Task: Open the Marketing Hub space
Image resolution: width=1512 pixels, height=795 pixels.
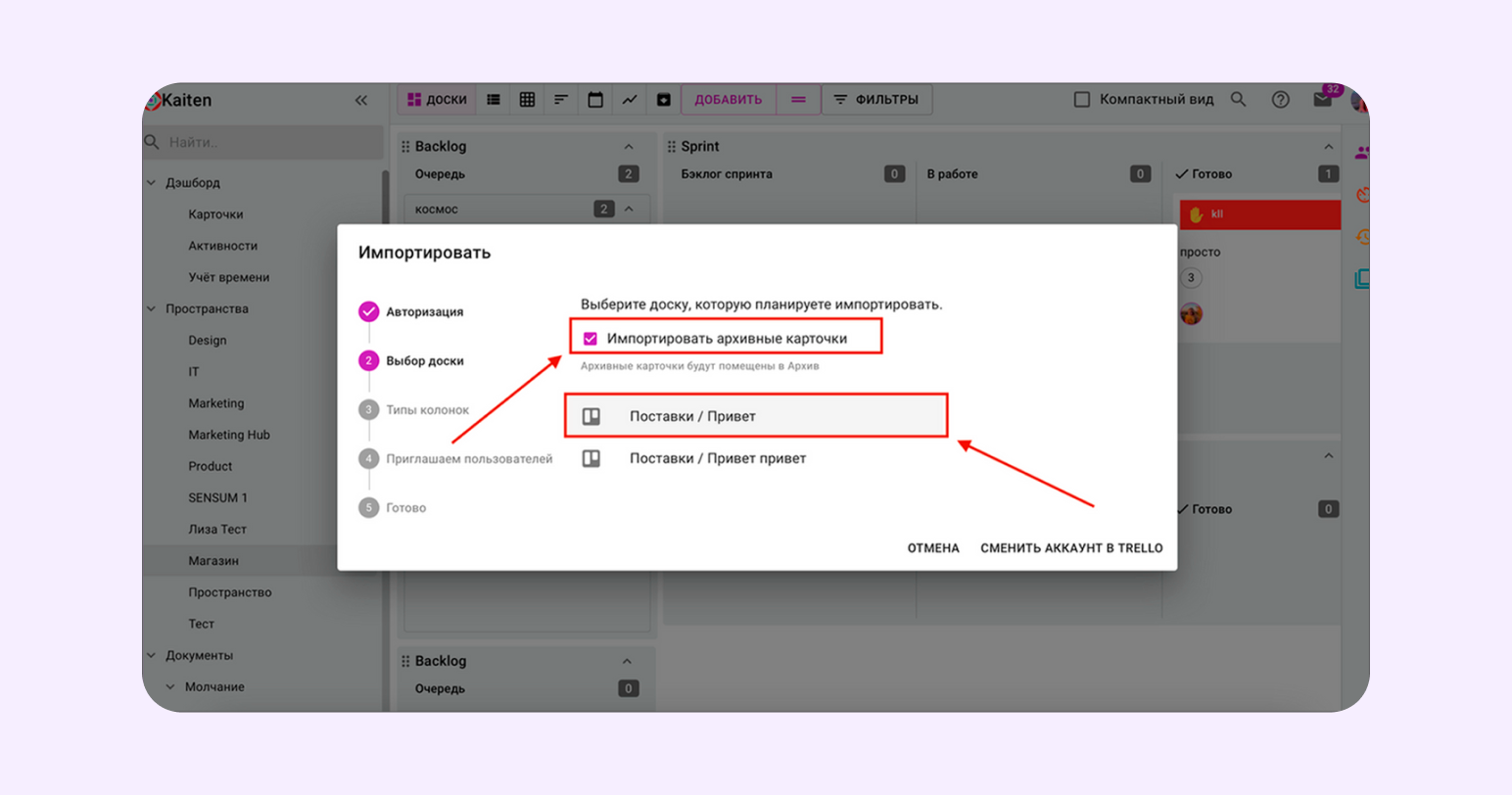Action: tap(228, 435)
